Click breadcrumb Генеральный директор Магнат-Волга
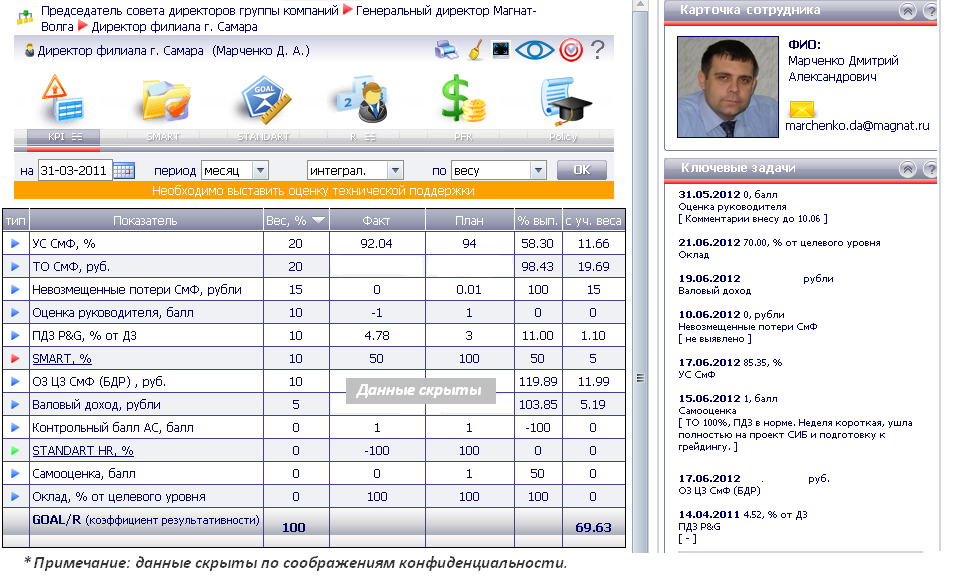The width and height of the screenshot is (962, 577). pyautogui.click(x=288, y=18)
